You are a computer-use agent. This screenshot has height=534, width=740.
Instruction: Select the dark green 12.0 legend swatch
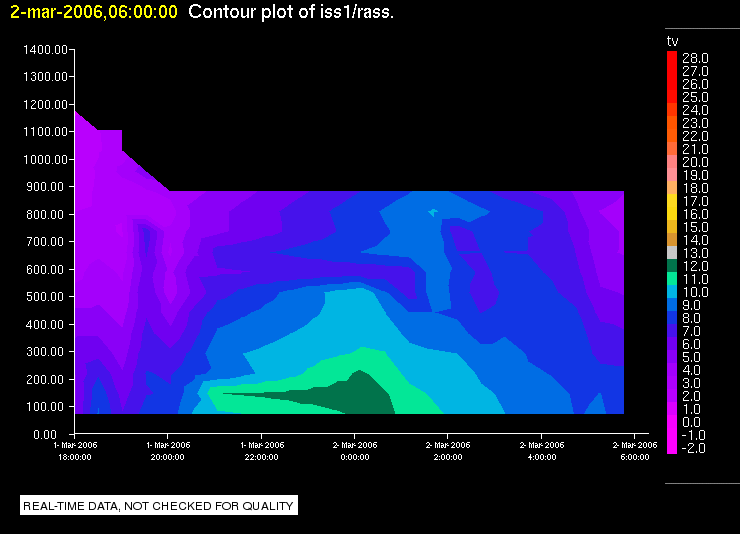click(x=672, y=266)
